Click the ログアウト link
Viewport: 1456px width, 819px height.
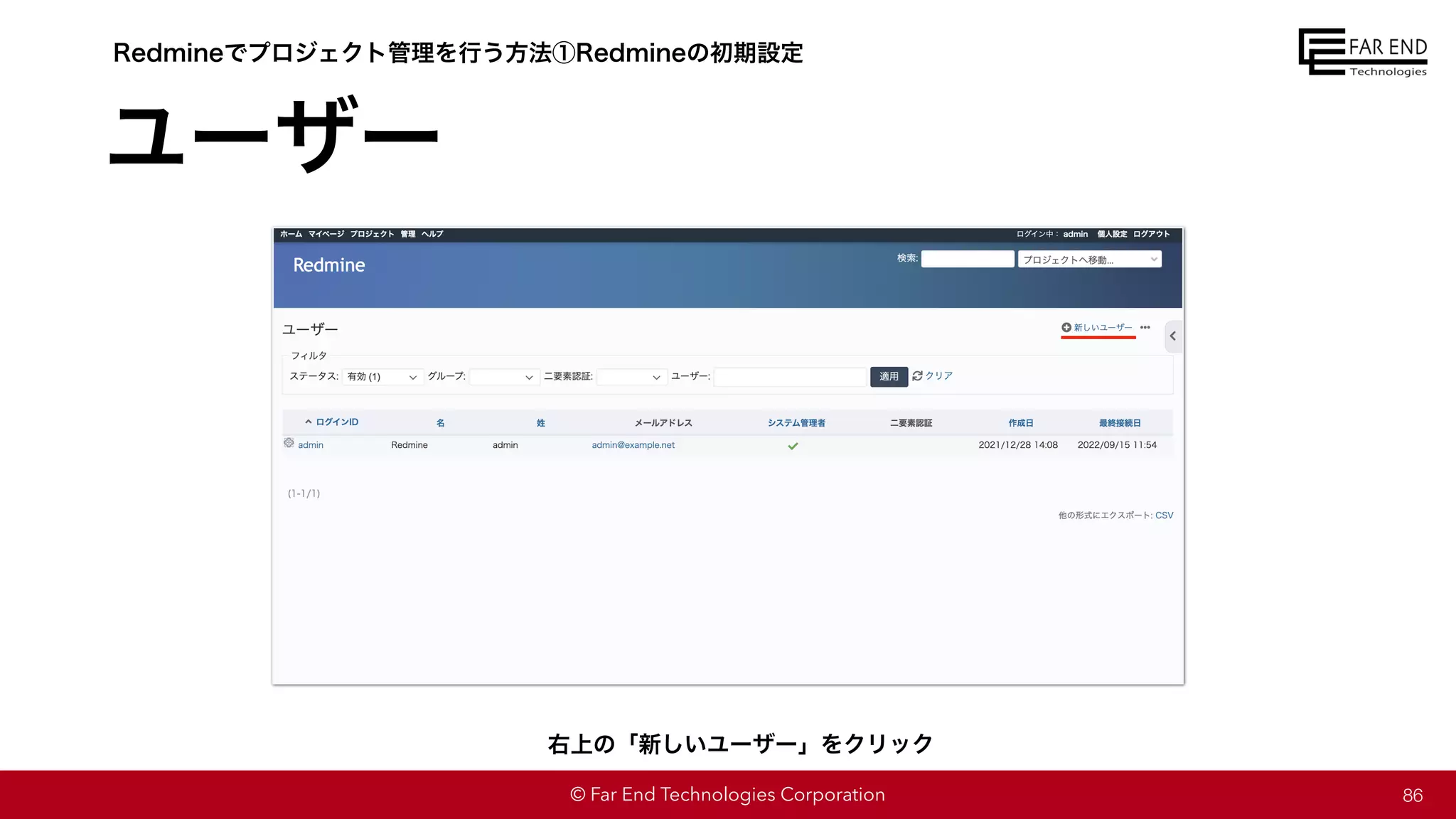[1152, 234]
